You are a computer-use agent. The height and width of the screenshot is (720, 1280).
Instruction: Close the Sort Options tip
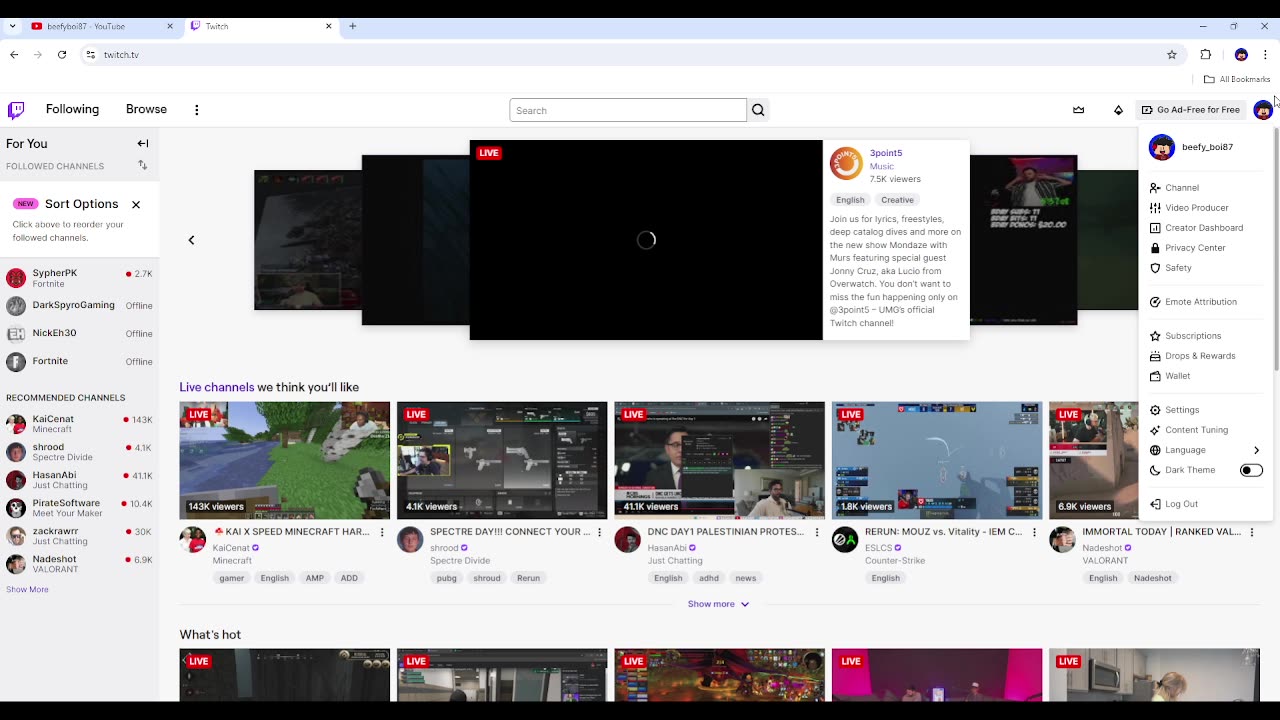tap(136, 204)
